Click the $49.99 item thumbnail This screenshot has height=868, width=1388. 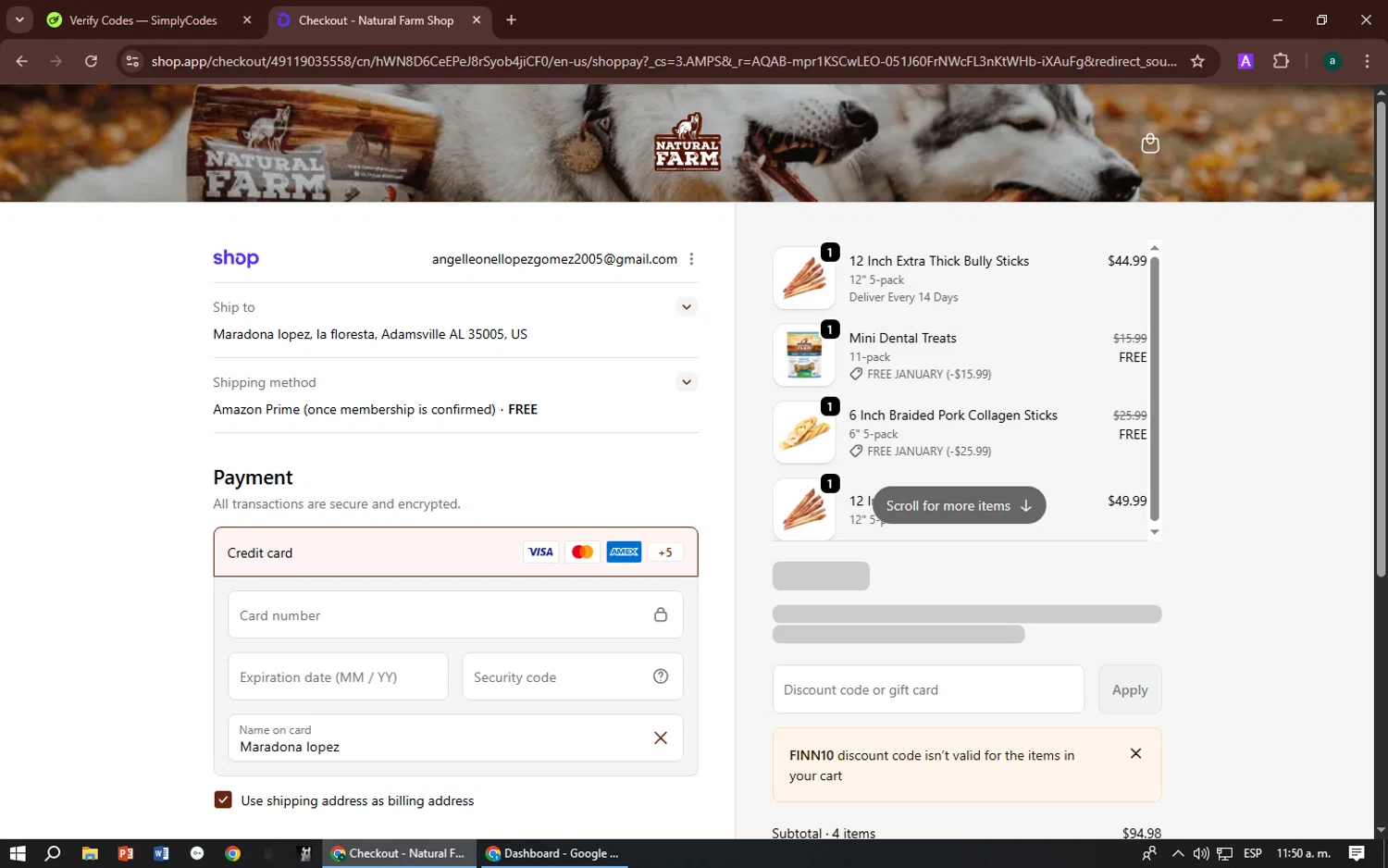click(x=804, y=508)
